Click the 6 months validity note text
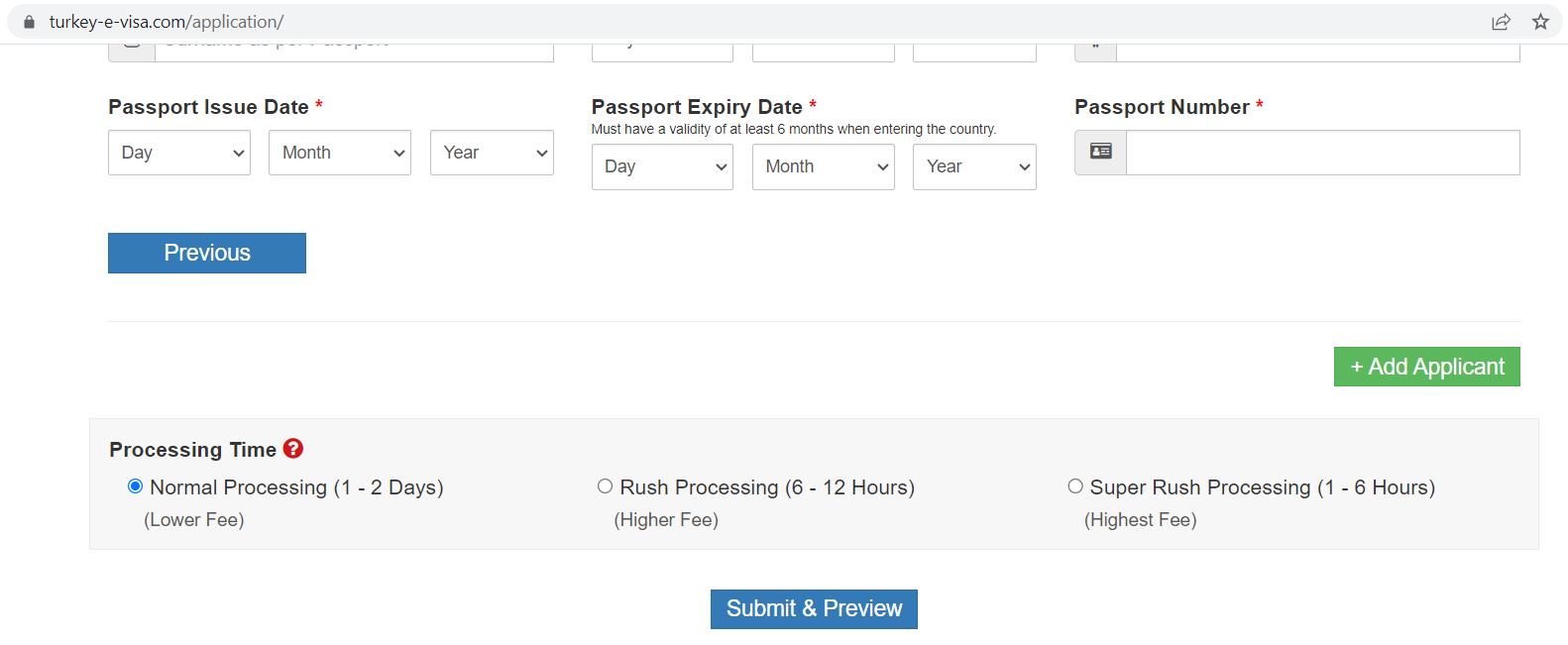 pyautogui.click(x=794, y=129)
